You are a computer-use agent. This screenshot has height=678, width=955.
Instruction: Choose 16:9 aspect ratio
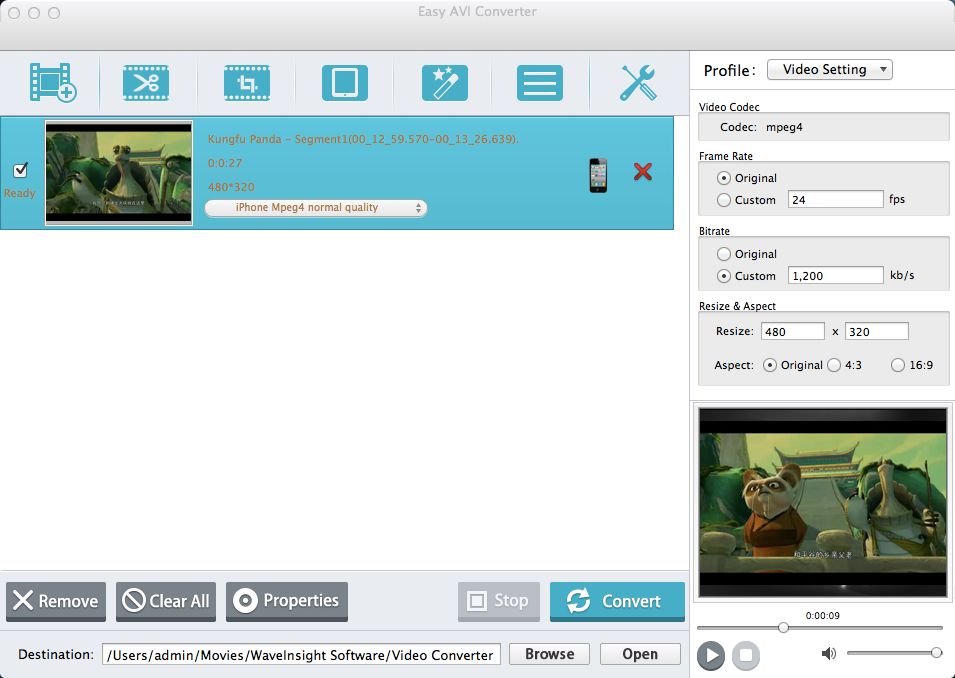tap(898, 365)
